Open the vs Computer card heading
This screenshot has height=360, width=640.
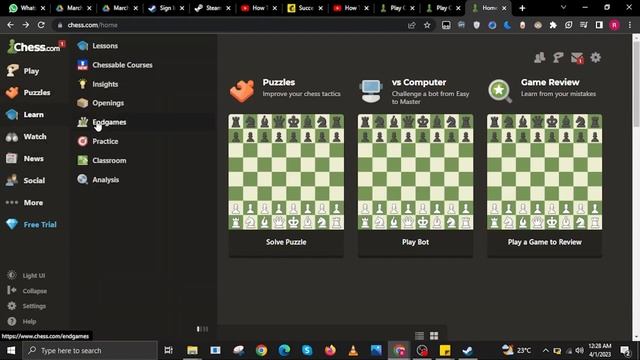pyautogui.click(x=419, y=82)
